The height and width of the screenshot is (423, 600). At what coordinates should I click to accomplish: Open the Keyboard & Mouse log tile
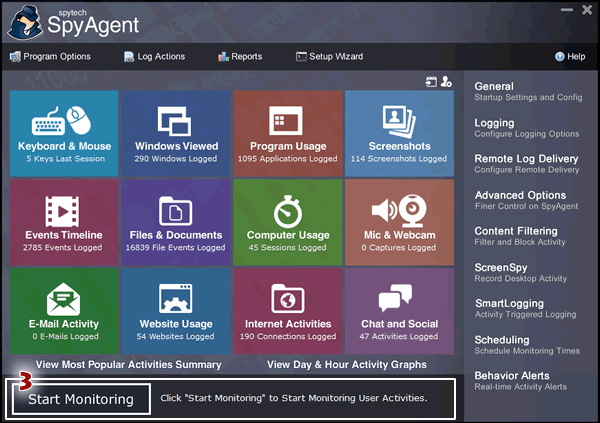(x=64, y=134)
